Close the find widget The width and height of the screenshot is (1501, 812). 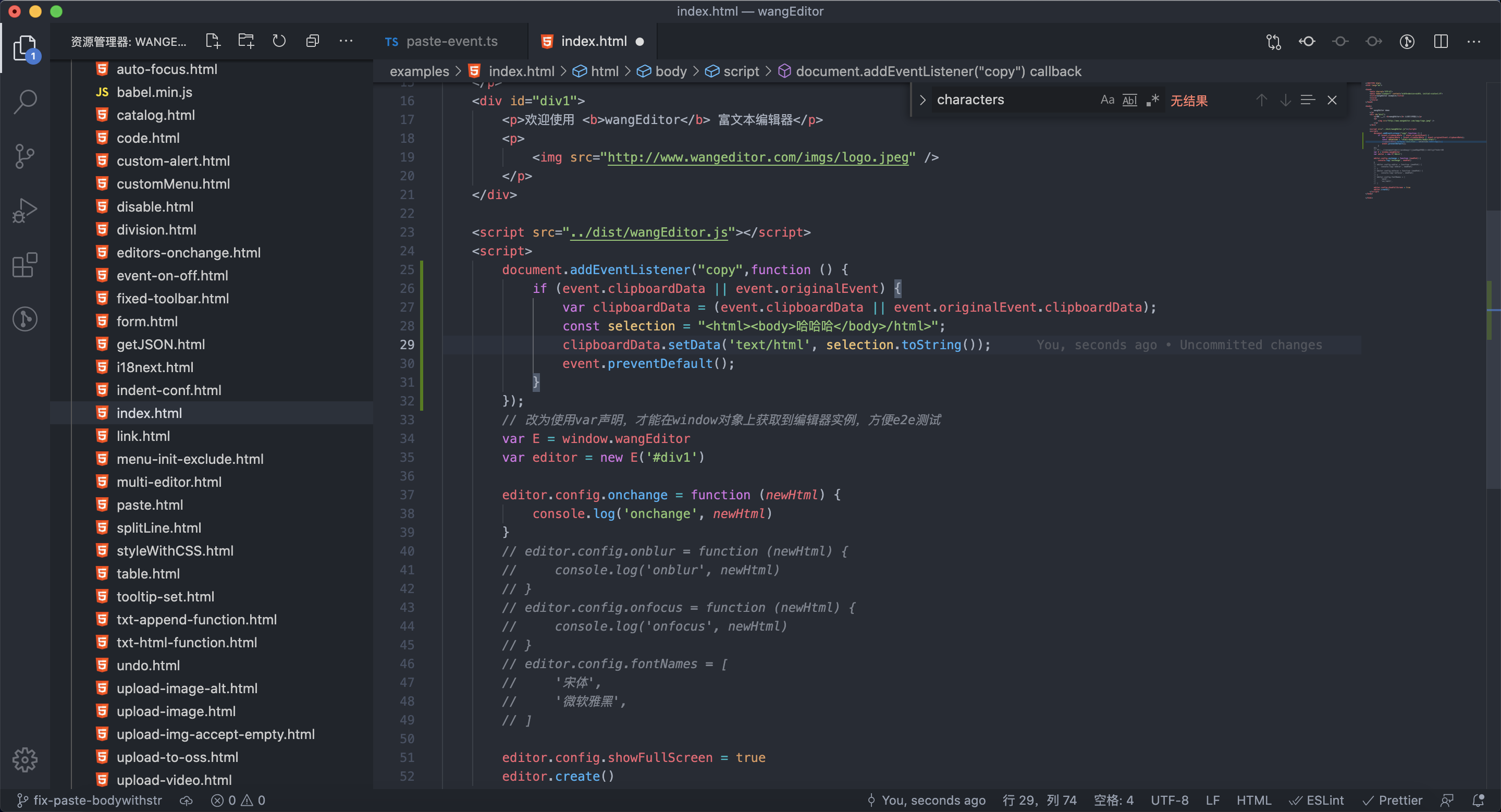1332,100
